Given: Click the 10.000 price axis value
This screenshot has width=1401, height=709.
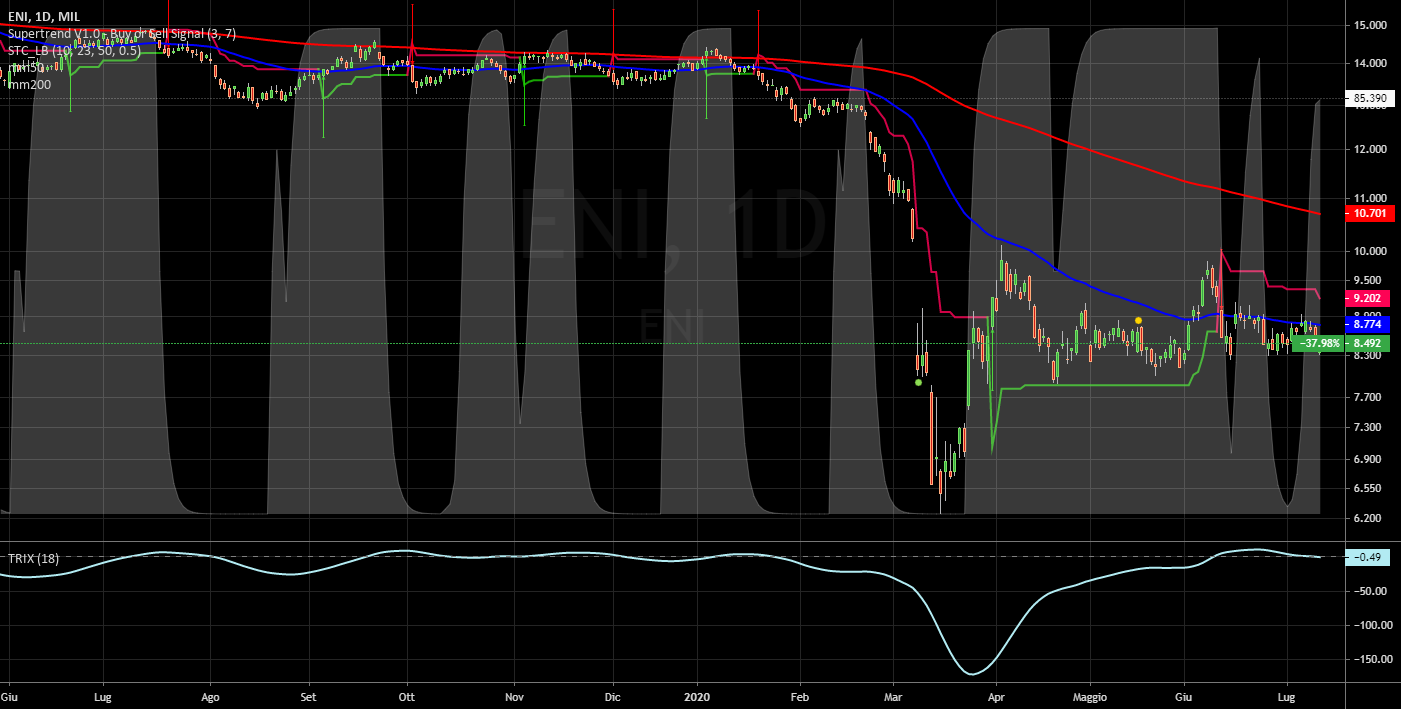Looking at the screenshot, I should point(1369,251).
